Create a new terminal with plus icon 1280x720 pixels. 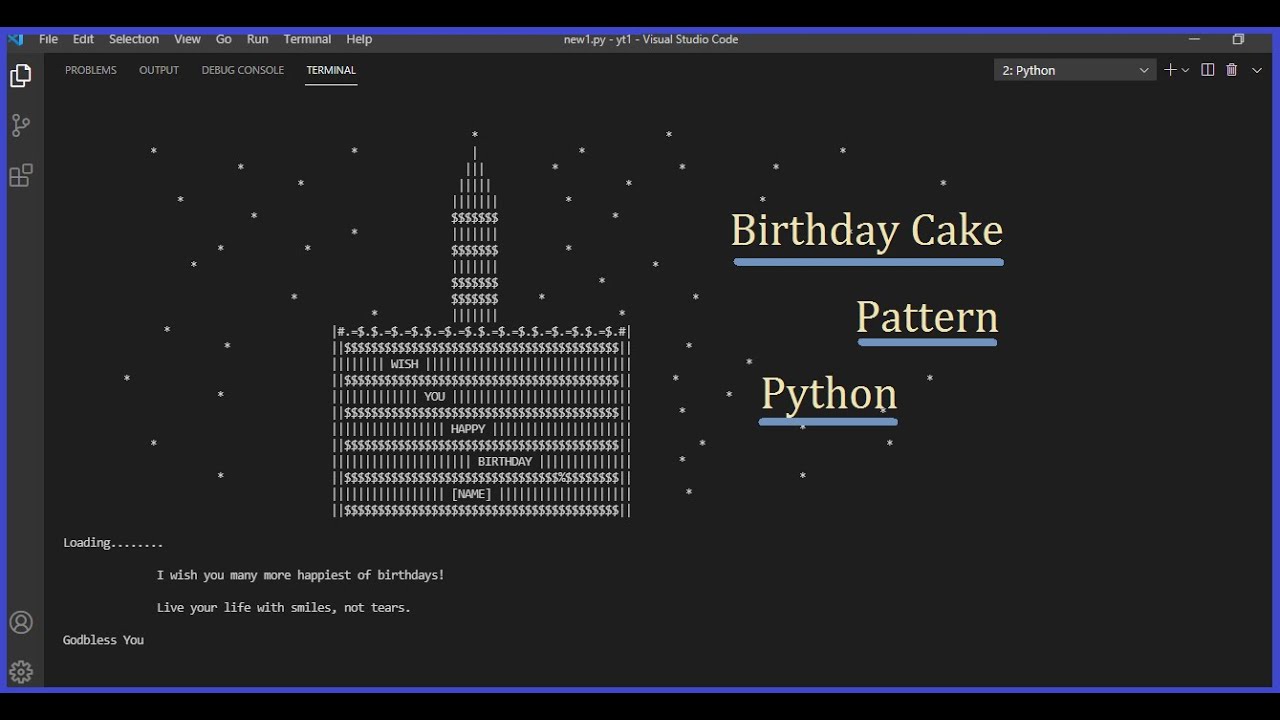[x=1170, y=70]
